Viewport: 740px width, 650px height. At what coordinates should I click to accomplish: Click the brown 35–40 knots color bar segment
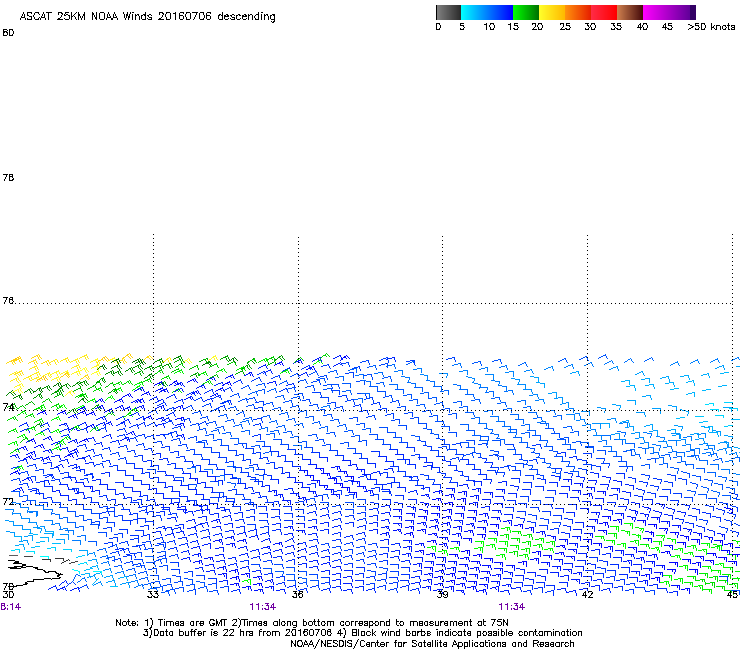tap(630, 12)
